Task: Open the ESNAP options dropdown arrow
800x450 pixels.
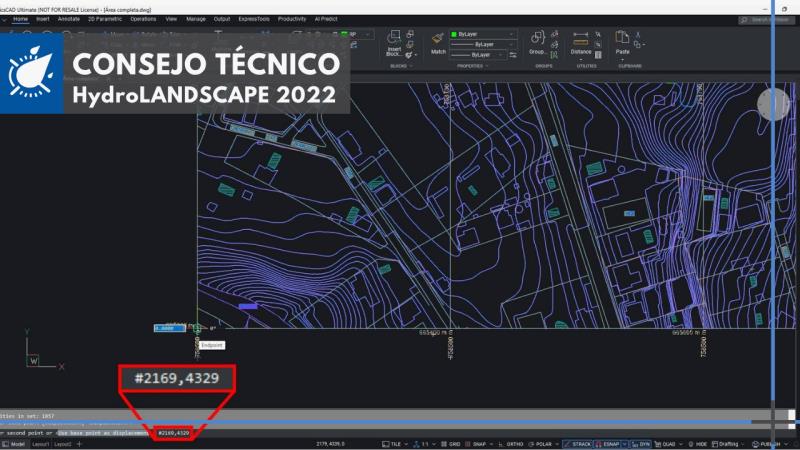Action: pyautogui.click(x=624, y=444)
